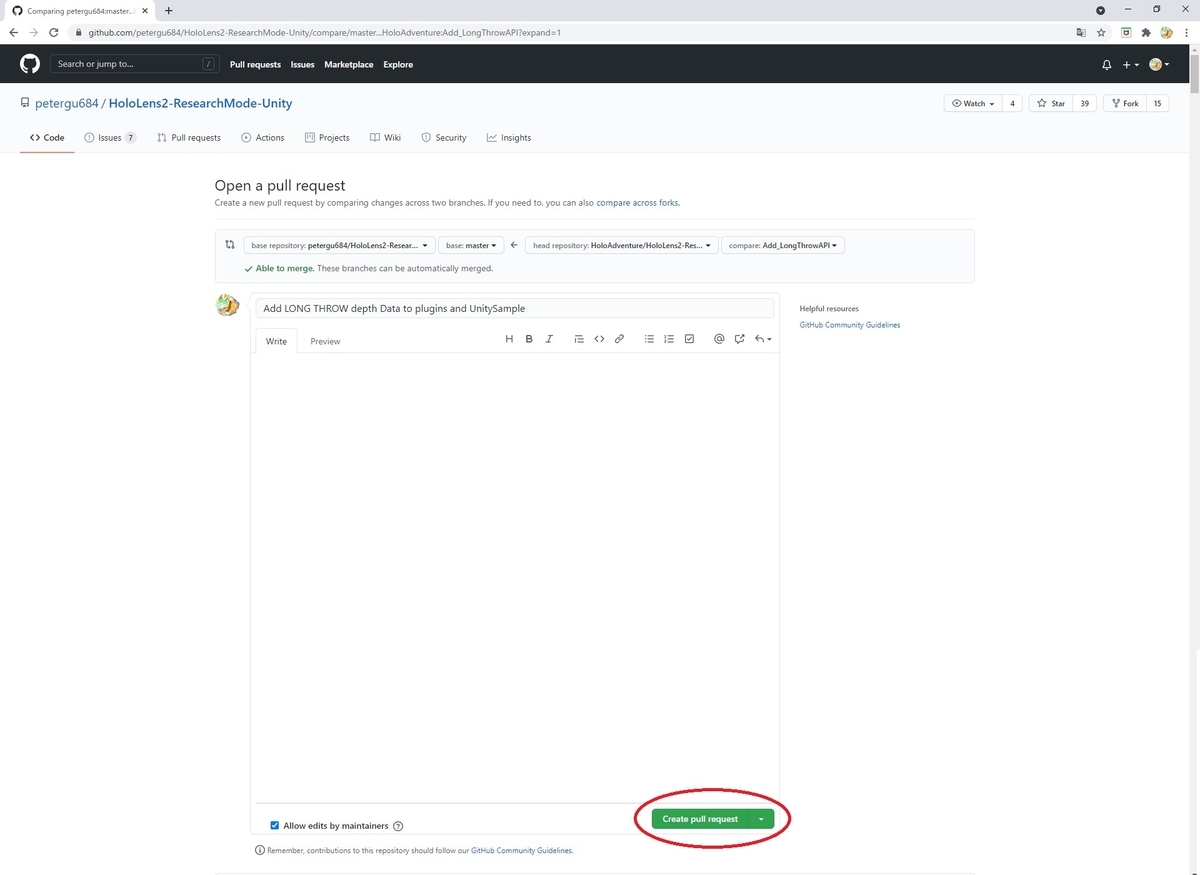The image size is (1200, 875).
Task: Insert code formatting
Action: click(x=599, y=339)
